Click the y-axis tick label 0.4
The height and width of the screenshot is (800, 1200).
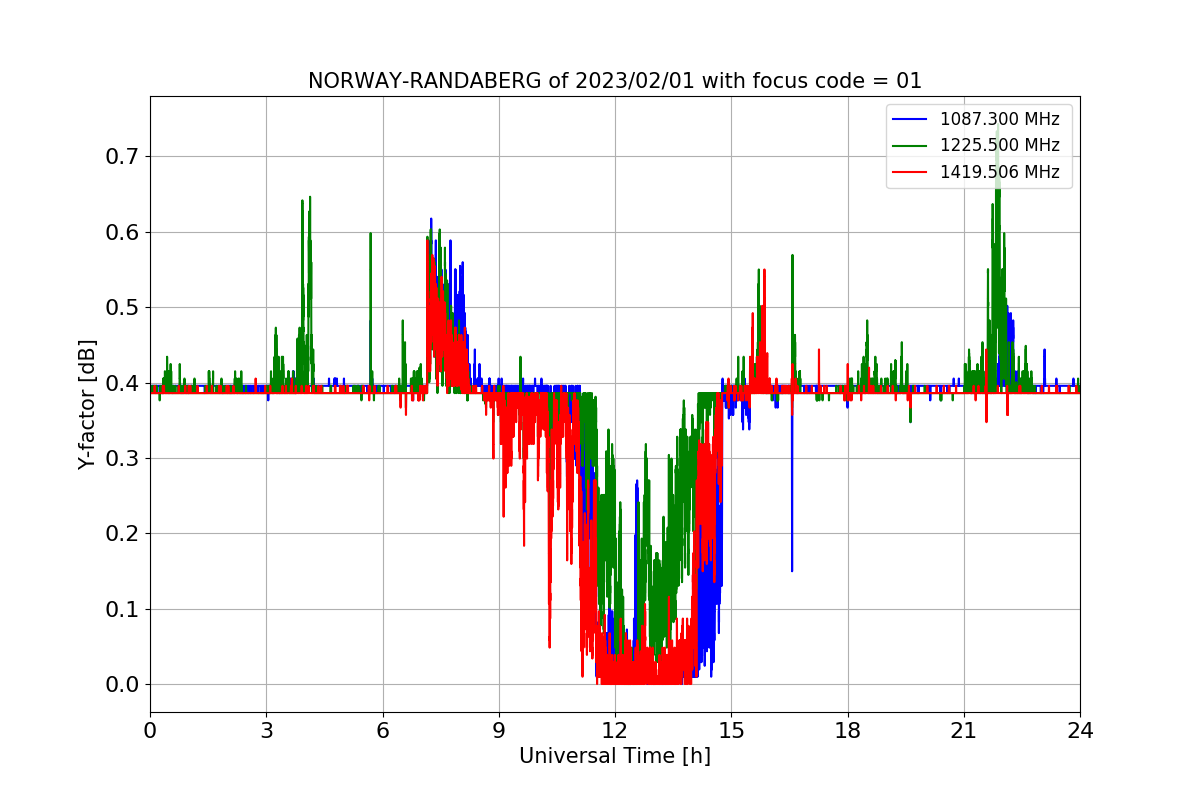(122, 383)
